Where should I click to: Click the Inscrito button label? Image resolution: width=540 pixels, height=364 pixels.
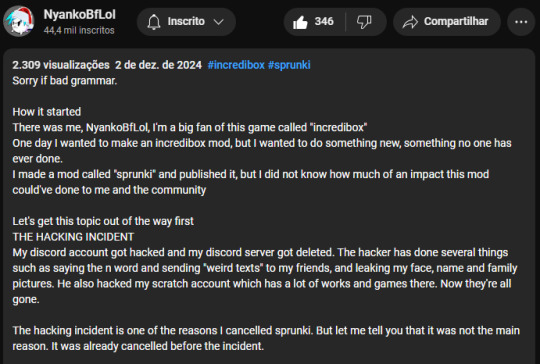click(x=186, y=21)
